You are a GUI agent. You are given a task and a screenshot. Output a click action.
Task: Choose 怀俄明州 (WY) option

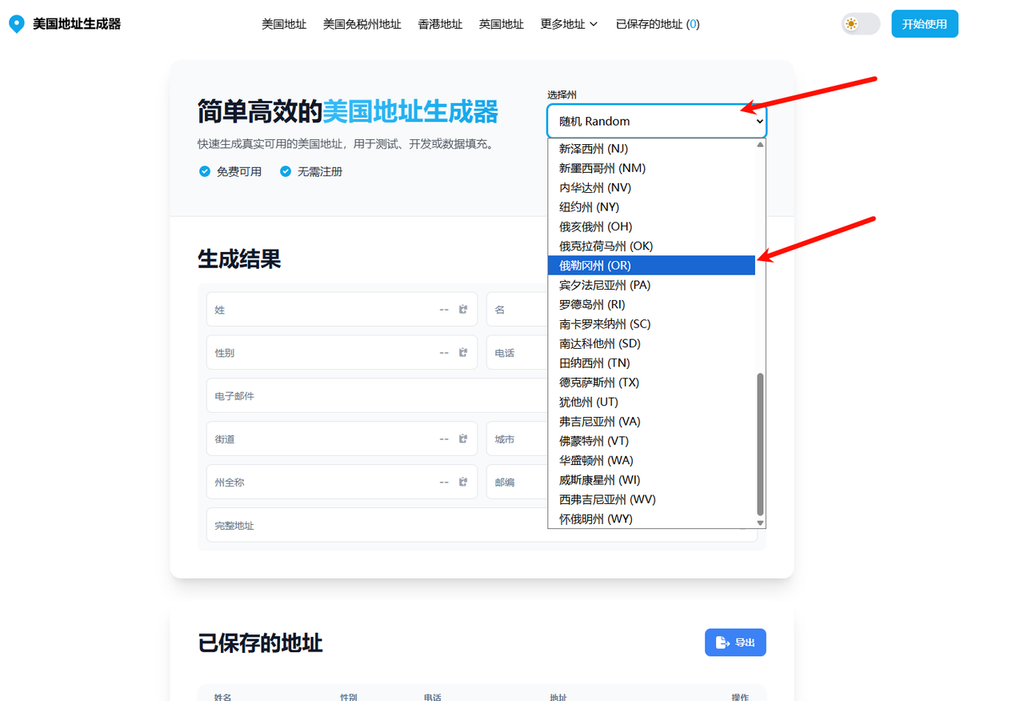tap(651, 519)
